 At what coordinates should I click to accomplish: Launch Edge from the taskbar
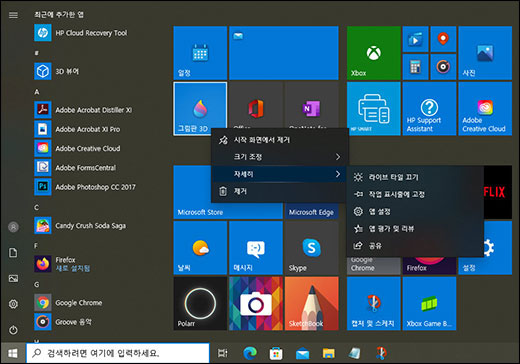click(x=250, y=353)
